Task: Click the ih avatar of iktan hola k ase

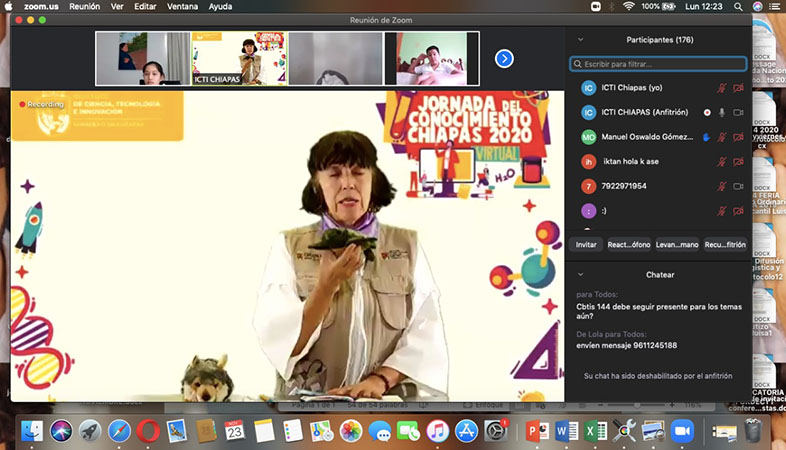Action: click(x=588, y=161)
